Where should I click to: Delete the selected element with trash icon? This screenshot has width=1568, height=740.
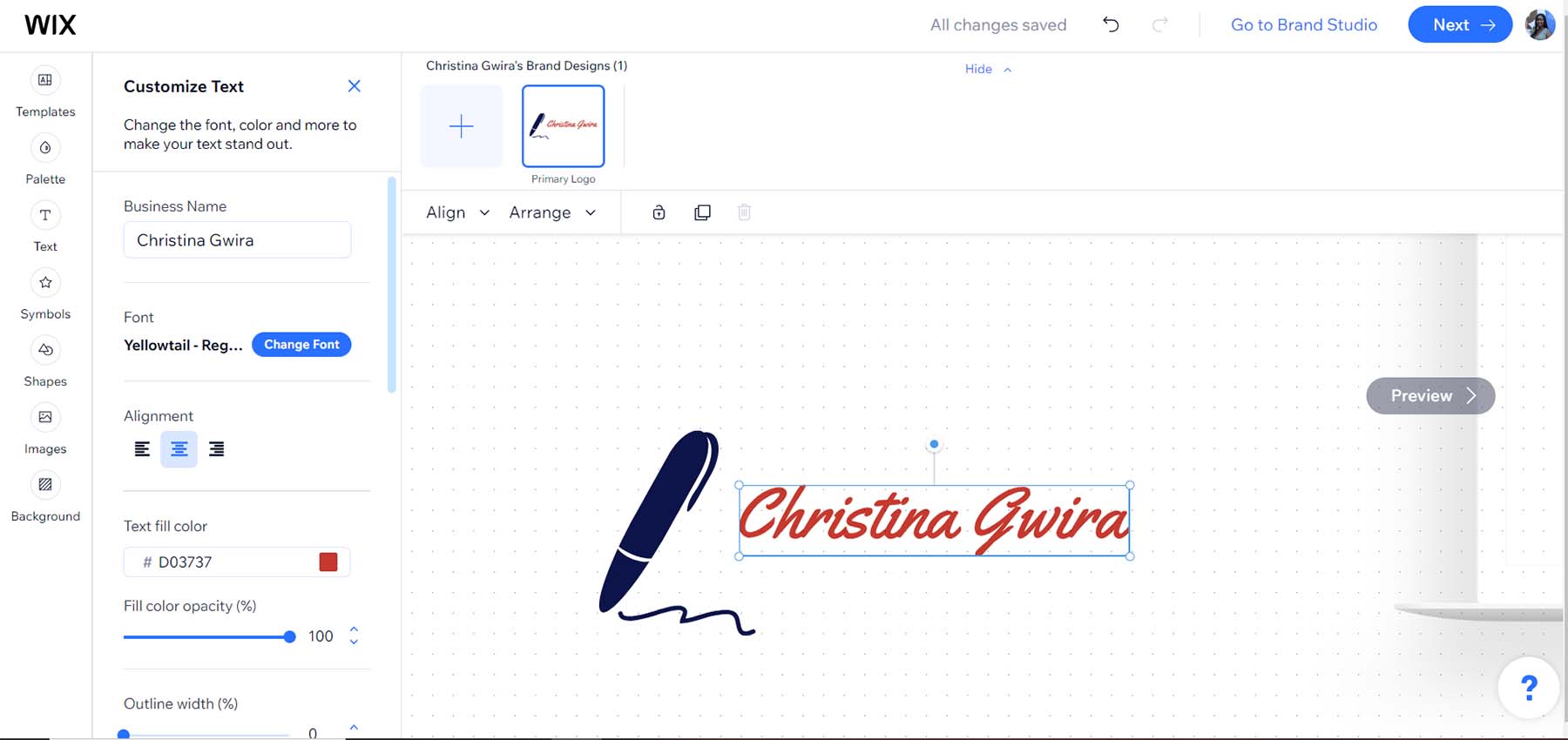(744, 212)
